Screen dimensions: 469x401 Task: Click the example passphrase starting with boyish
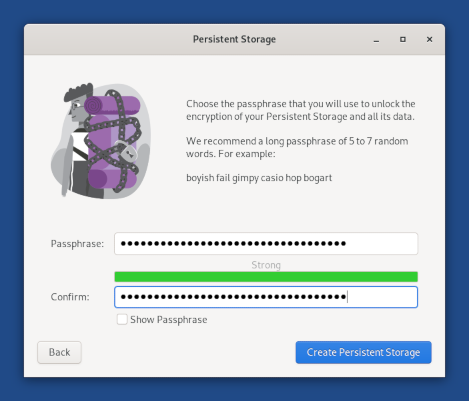click(259, 178)
